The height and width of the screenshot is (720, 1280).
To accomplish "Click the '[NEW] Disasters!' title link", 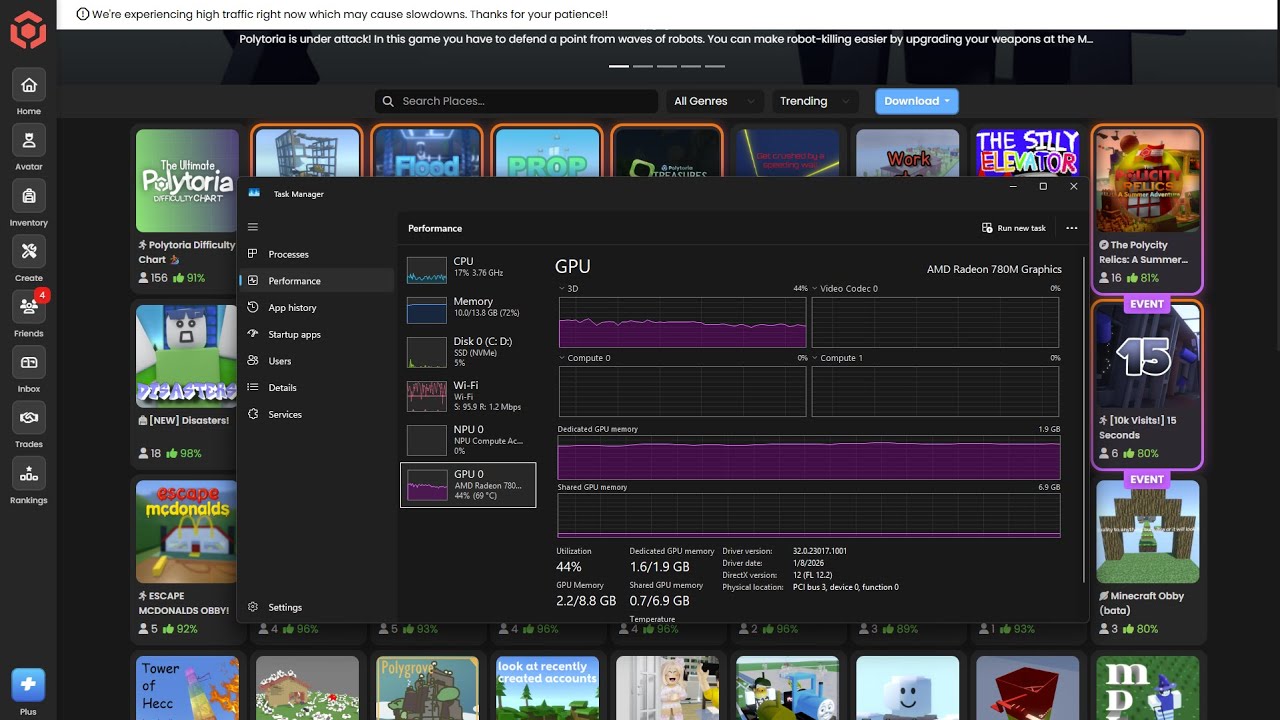I will pyautogui.click(x=183, y=421).
